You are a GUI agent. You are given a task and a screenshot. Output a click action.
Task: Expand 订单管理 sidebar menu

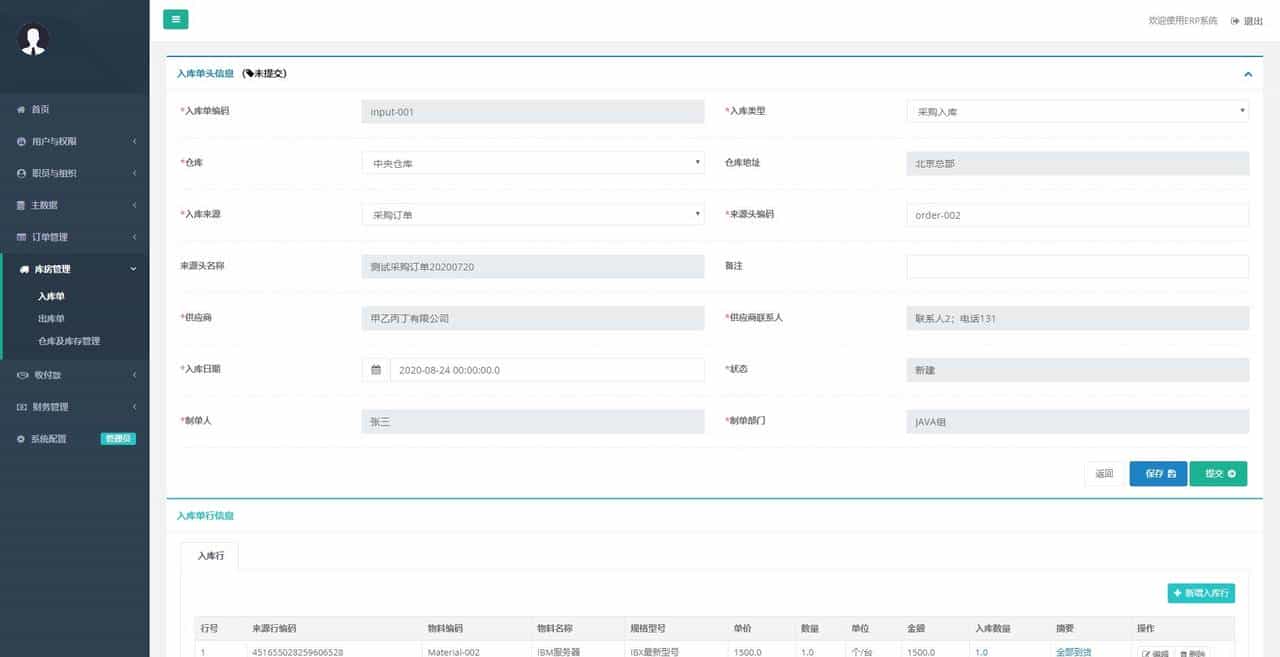[x=50, y=237]
